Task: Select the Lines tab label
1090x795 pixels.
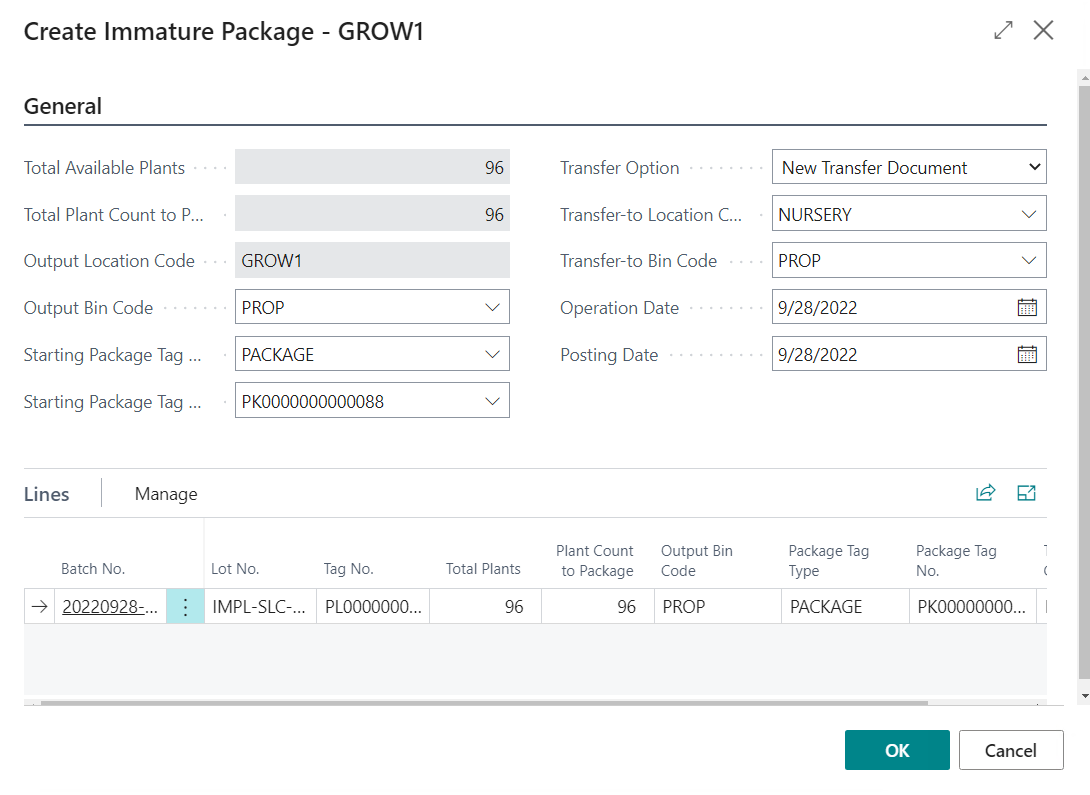Action: [48, 493]
